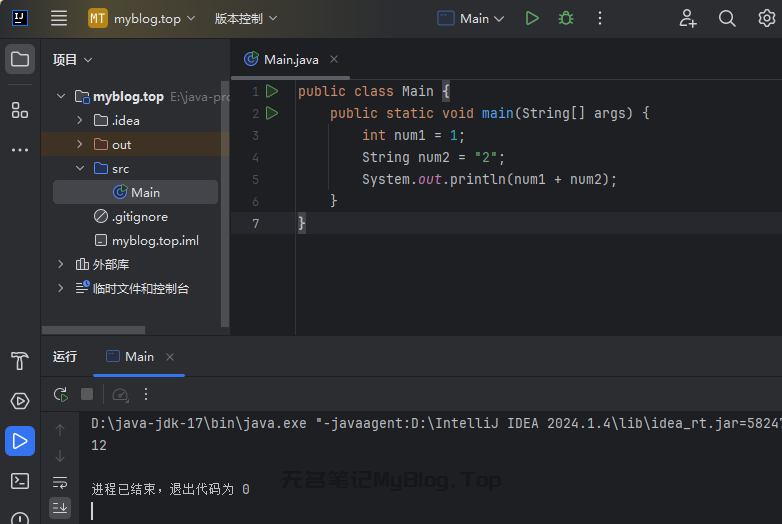Image resolution: width=782 pixels, height=524 pixels.
Task: Open the myblog.top project dropdown
Action: click(x=142, y=19)
